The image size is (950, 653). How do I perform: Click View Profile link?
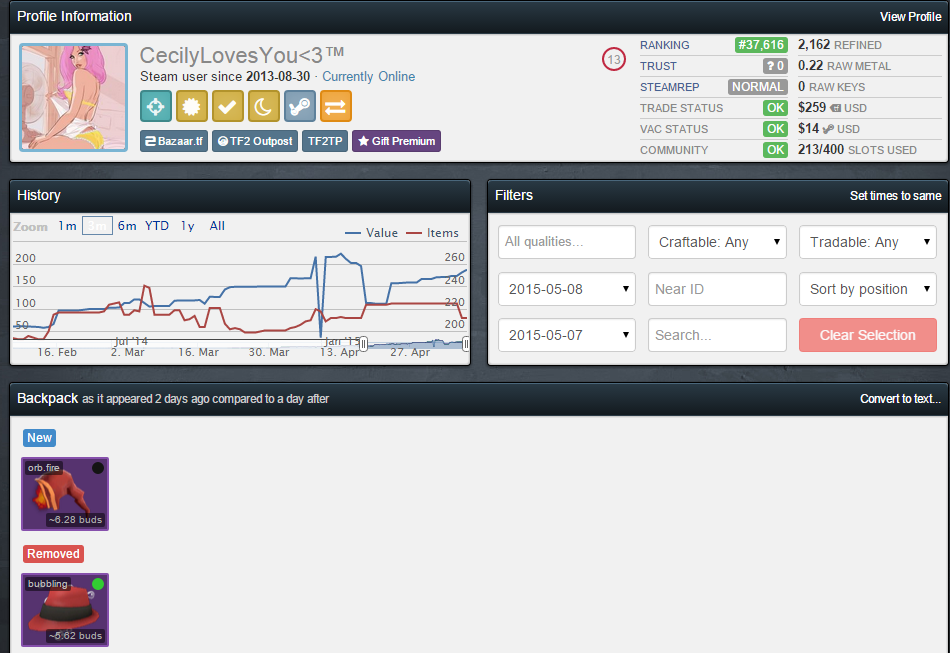(x=910, y=17)
